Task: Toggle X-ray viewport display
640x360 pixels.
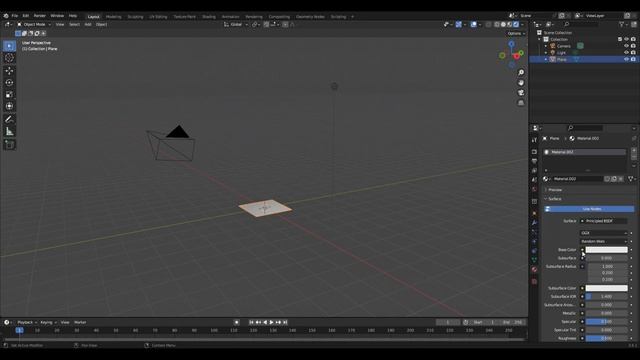Action: pyautogui.click(x=488, y=24)
